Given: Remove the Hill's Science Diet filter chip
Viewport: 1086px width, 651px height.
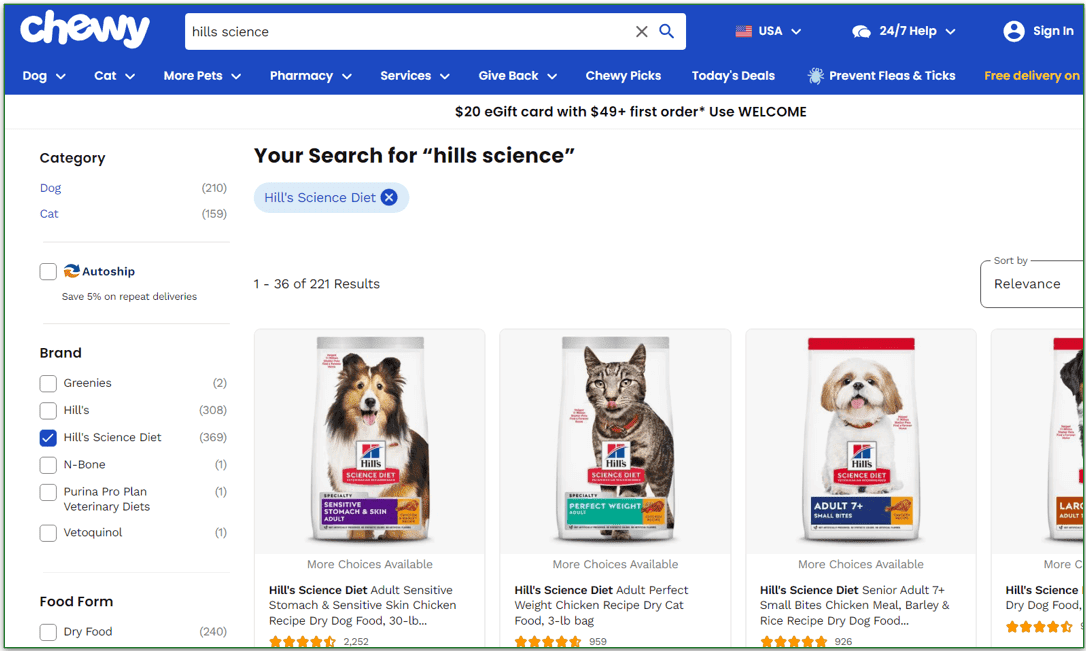Looking at the screenshot, I should [x=389, y=197].
